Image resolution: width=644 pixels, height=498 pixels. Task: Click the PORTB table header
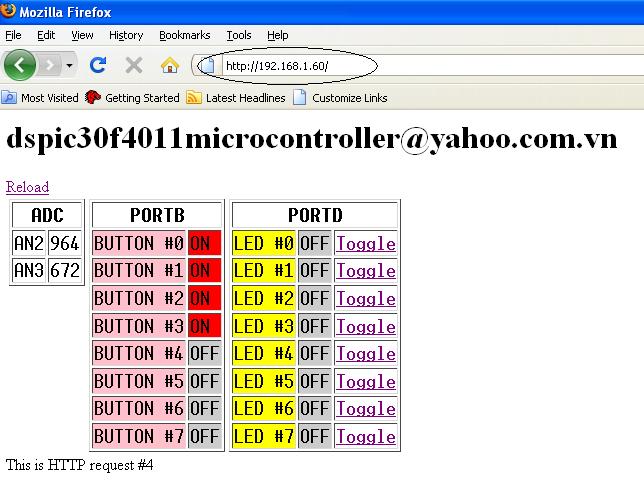(x=157, y=215)
